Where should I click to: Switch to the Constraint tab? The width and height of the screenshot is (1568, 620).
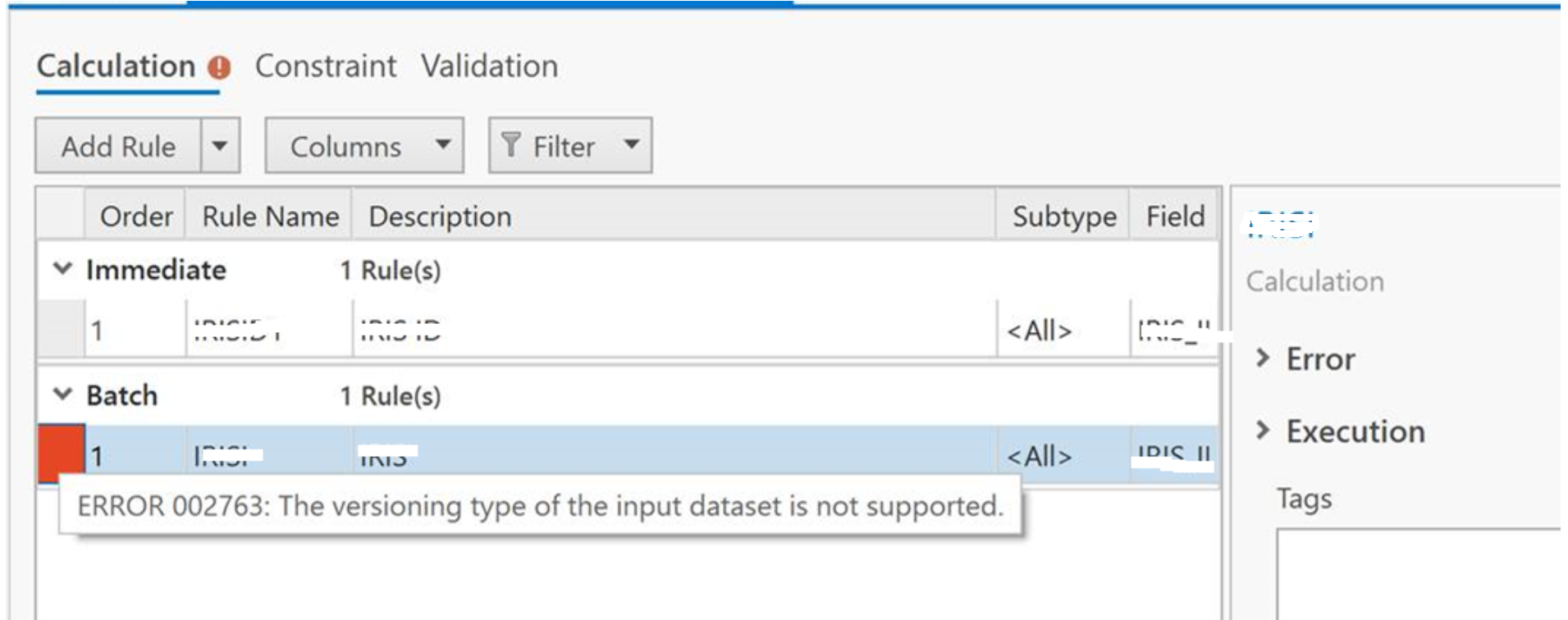326,66
